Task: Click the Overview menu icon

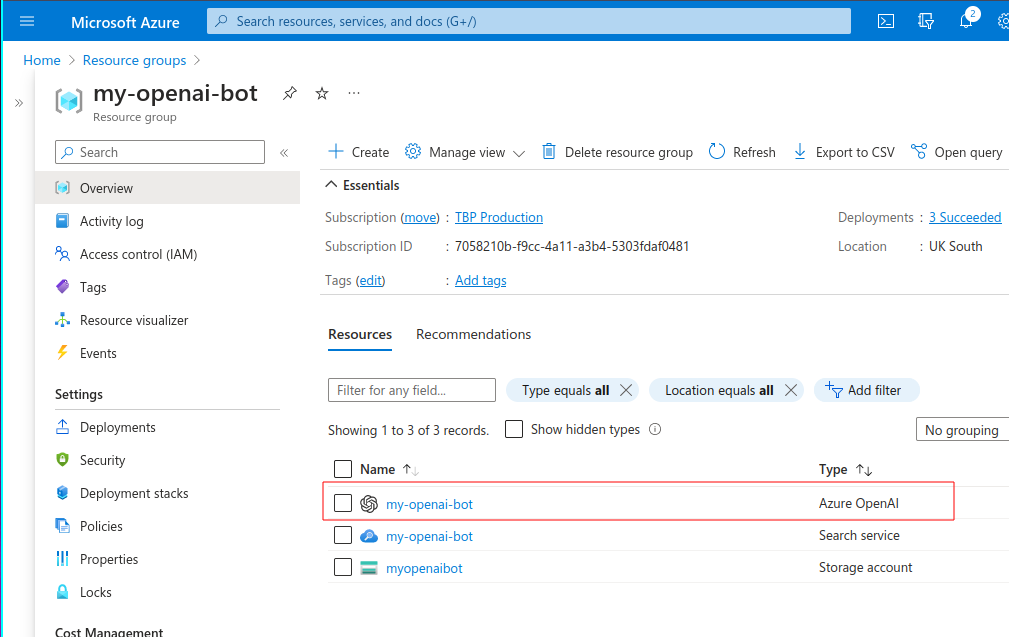Action: point(62,188)
